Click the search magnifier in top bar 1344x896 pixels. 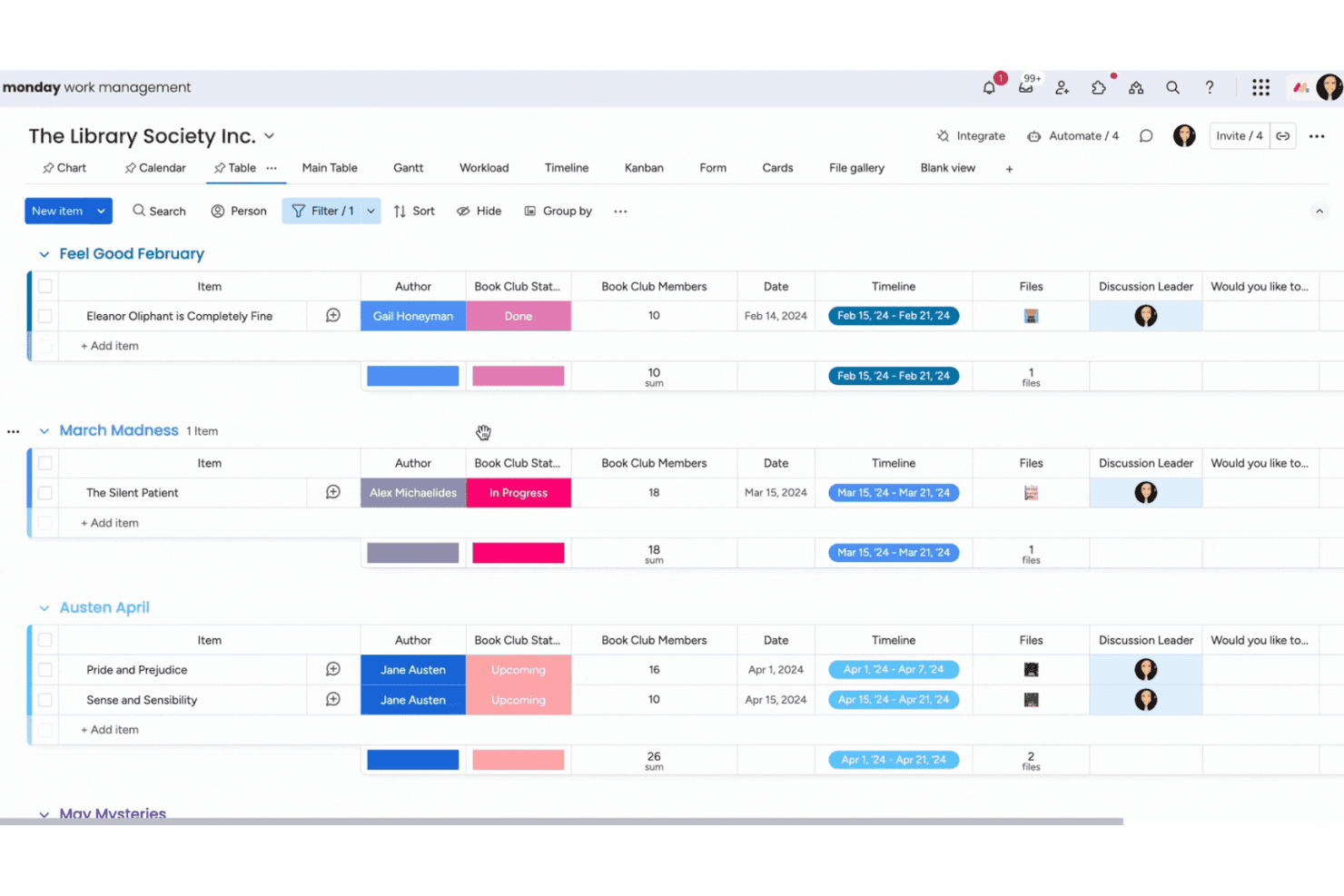pos(1172,88)
